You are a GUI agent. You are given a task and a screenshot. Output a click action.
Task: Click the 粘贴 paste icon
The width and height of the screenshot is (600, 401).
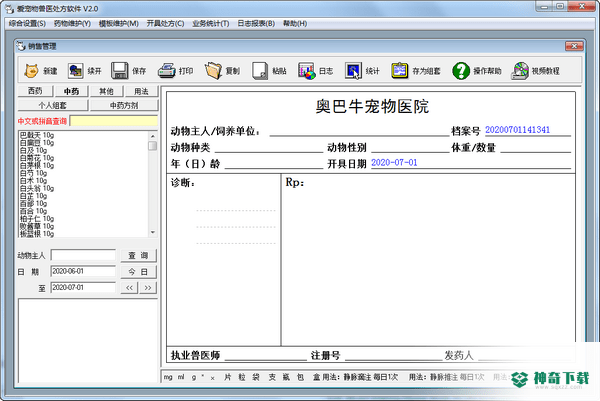[260, 71]
